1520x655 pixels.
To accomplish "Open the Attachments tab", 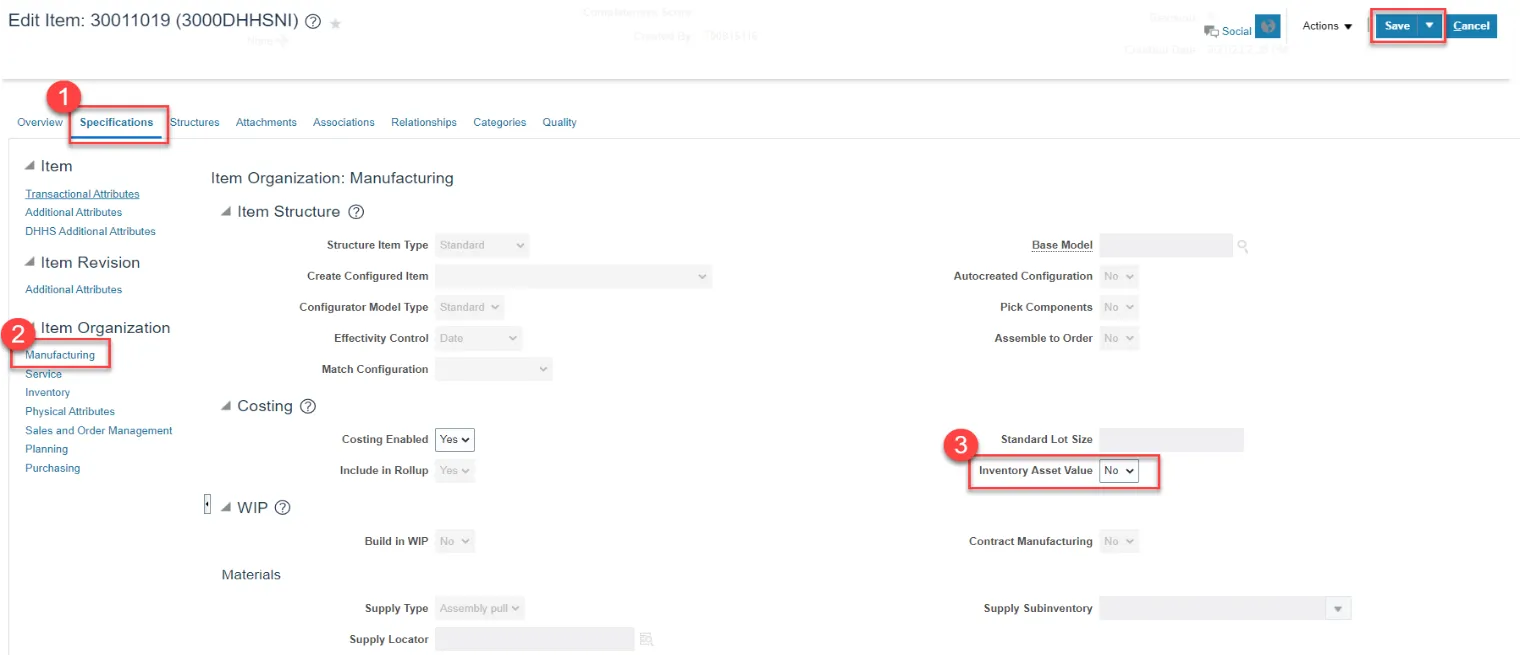I will pyautogui.click(x=266, y=122).
